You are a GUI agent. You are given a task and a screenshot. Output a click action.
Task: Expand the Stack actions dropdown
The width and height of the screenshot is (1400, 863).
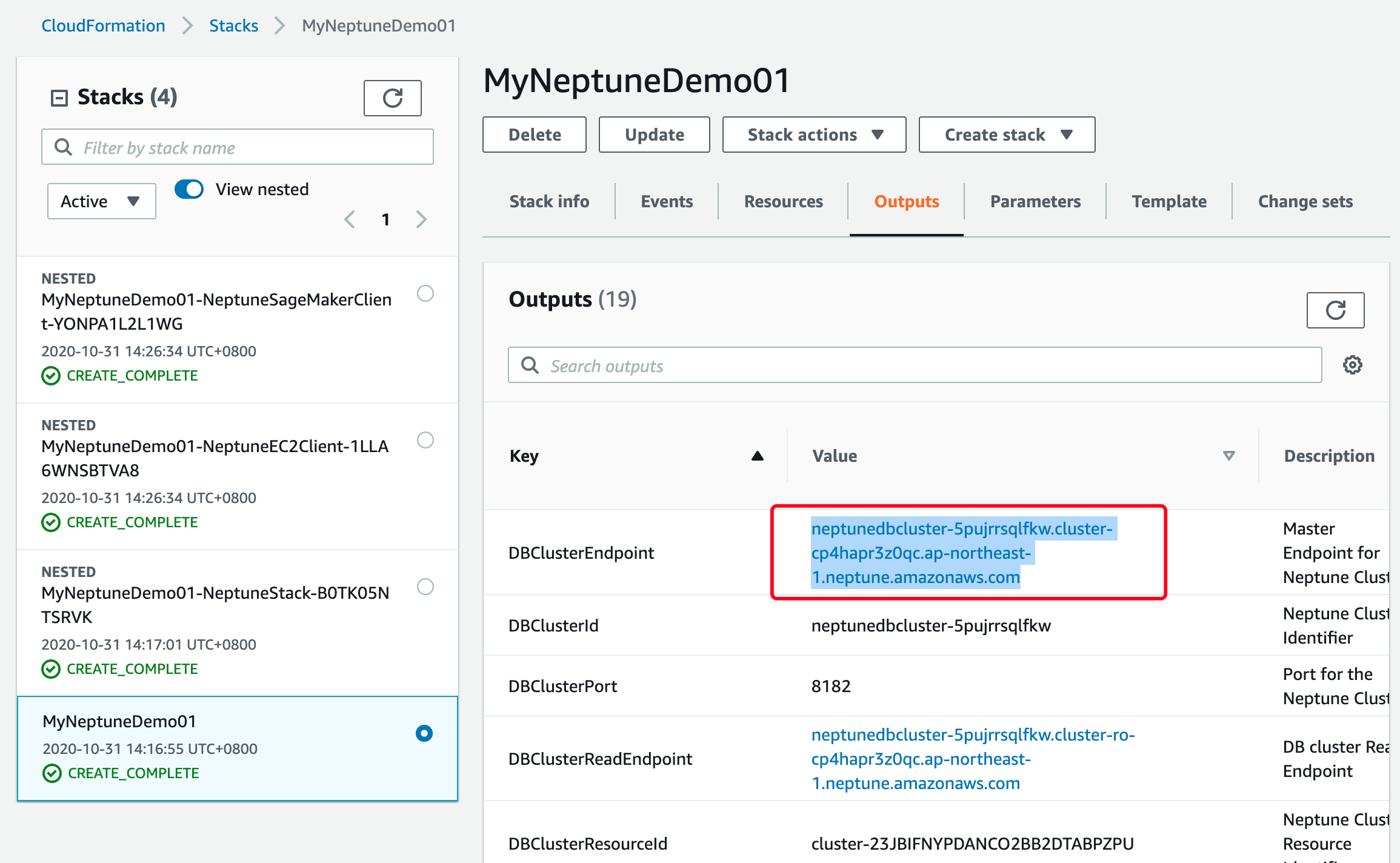click(814, 135)
